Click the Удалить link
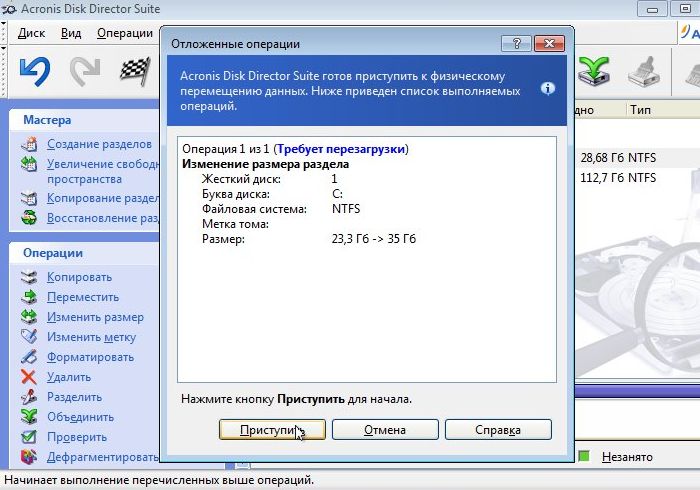700x490 pixels. click(x=69, y=377)
